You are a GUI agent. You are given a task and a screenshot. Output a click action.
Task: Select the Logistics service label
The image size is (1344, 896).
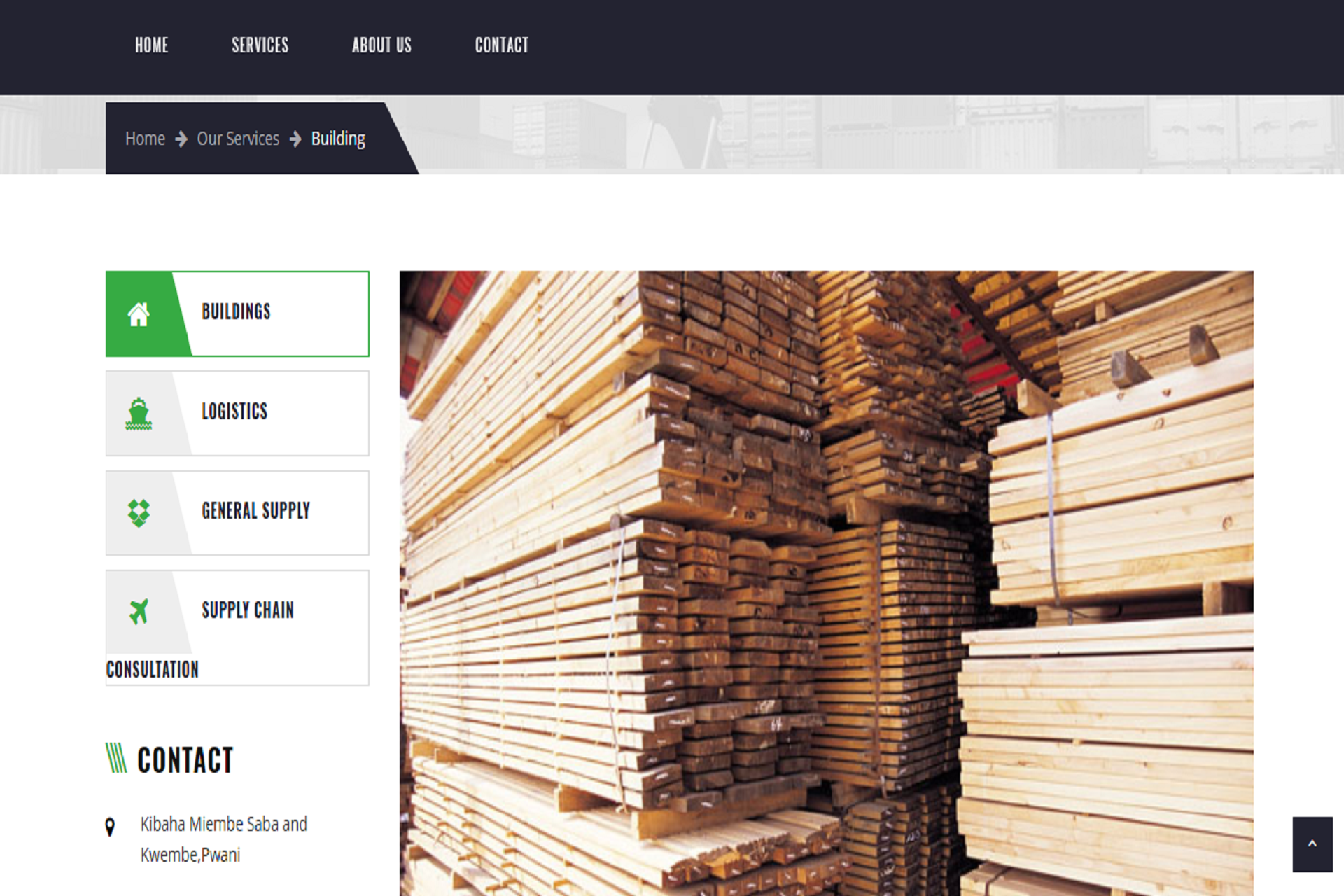(x=234, y=412)
